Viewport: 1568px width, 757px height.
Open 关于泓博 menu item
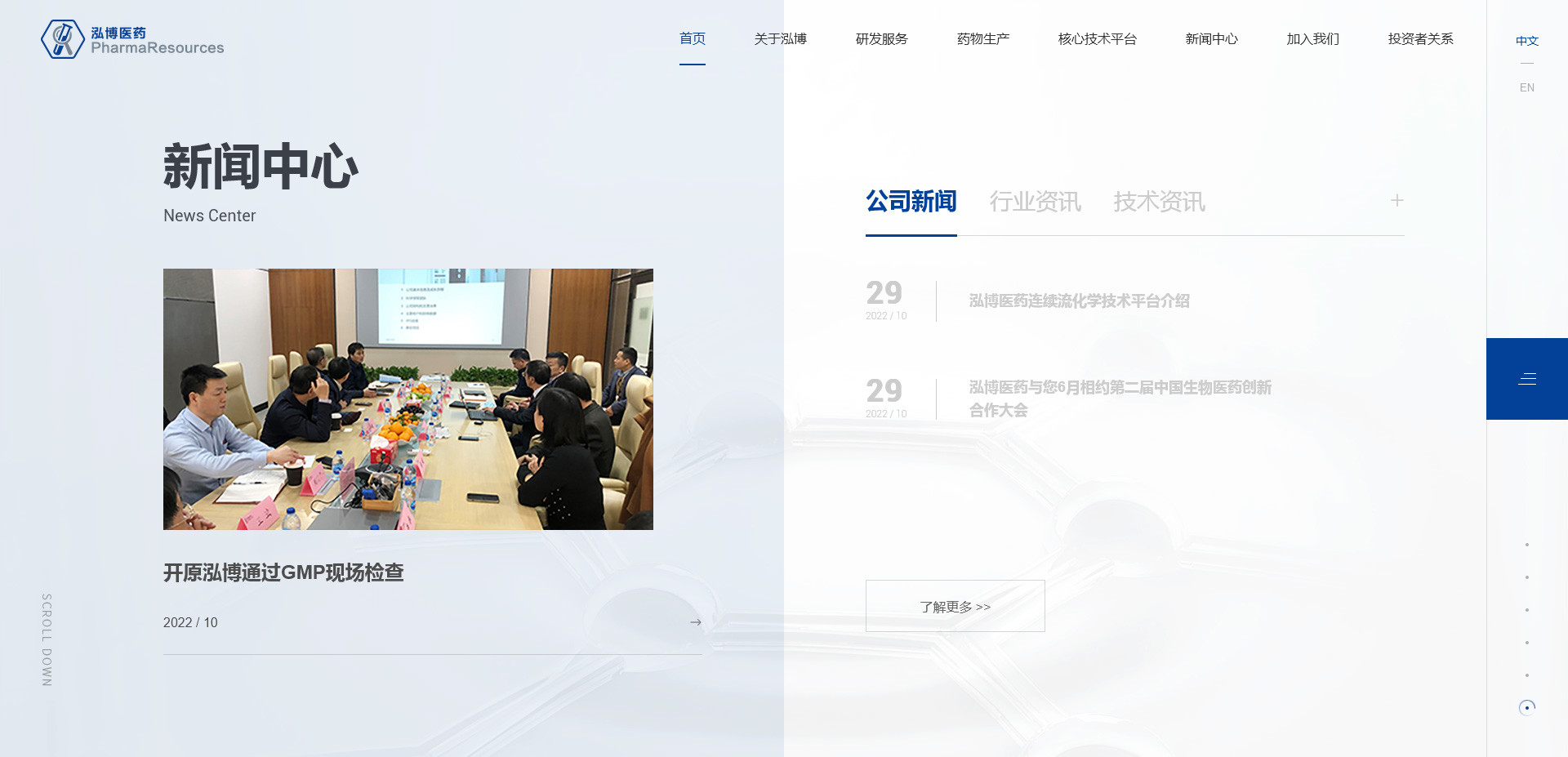(780, 39)
